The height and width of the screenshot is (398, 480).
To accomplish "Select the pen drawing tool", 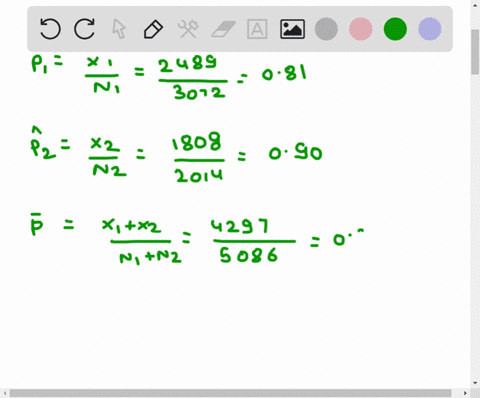I will tap(154, 29).
